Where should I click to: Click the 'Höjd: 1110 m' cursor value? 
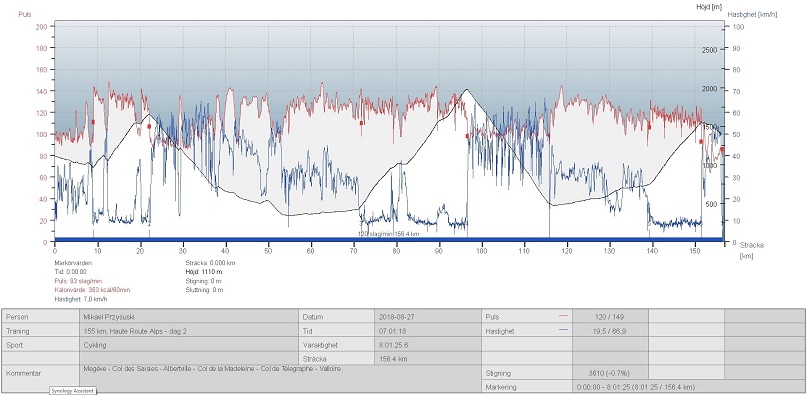[204, 271]
